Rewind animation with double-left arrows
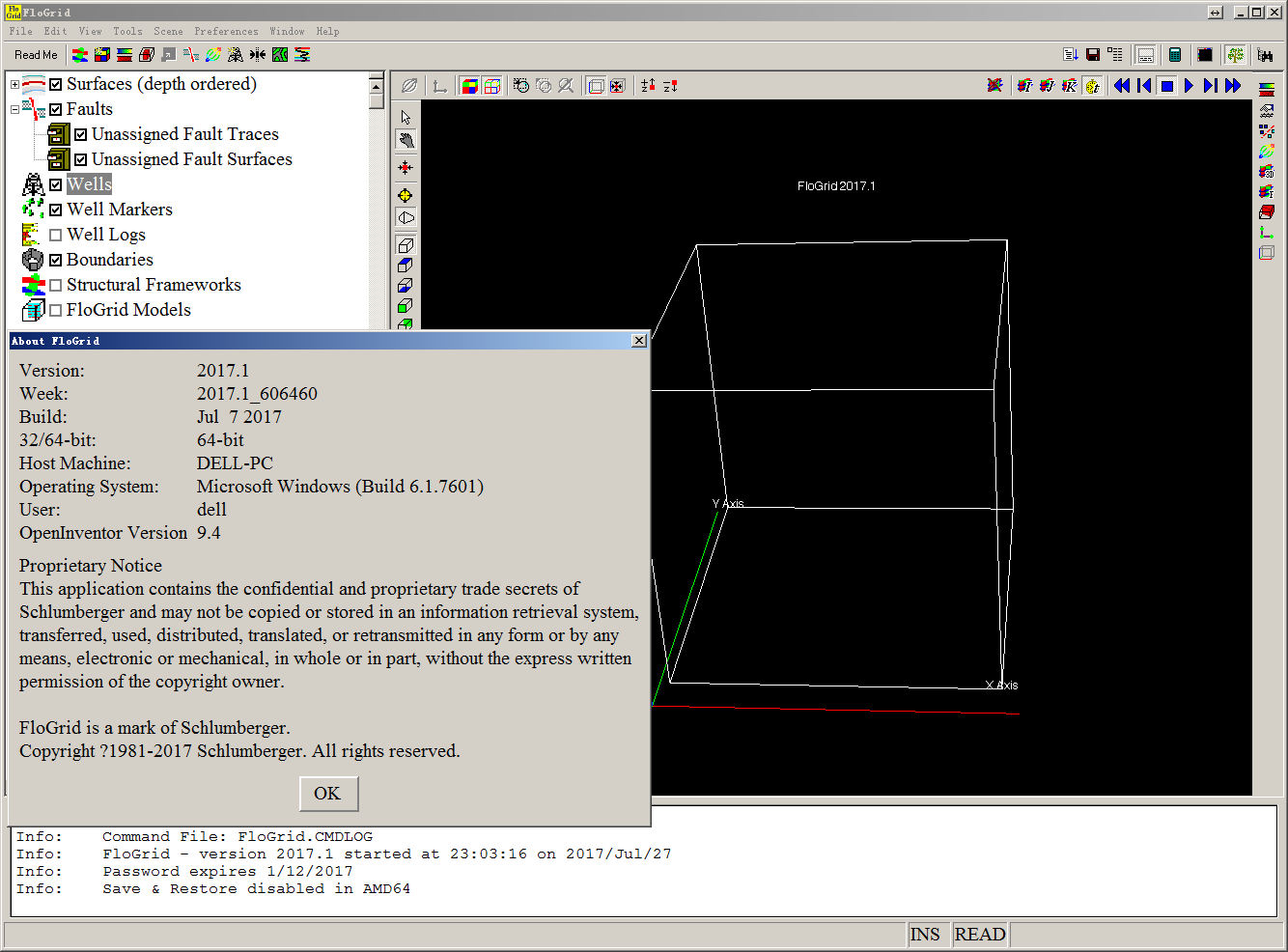Viewport: 1288px width, 952px height. 1122,85
